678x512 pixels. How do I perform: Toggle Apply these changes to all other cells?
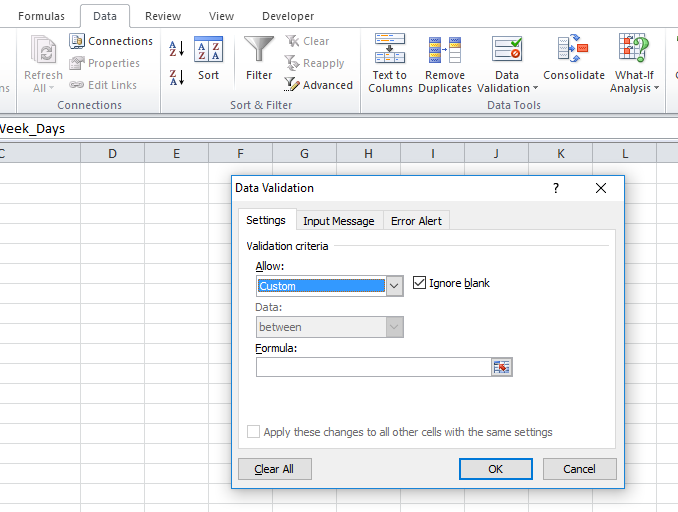click(253, 432)
